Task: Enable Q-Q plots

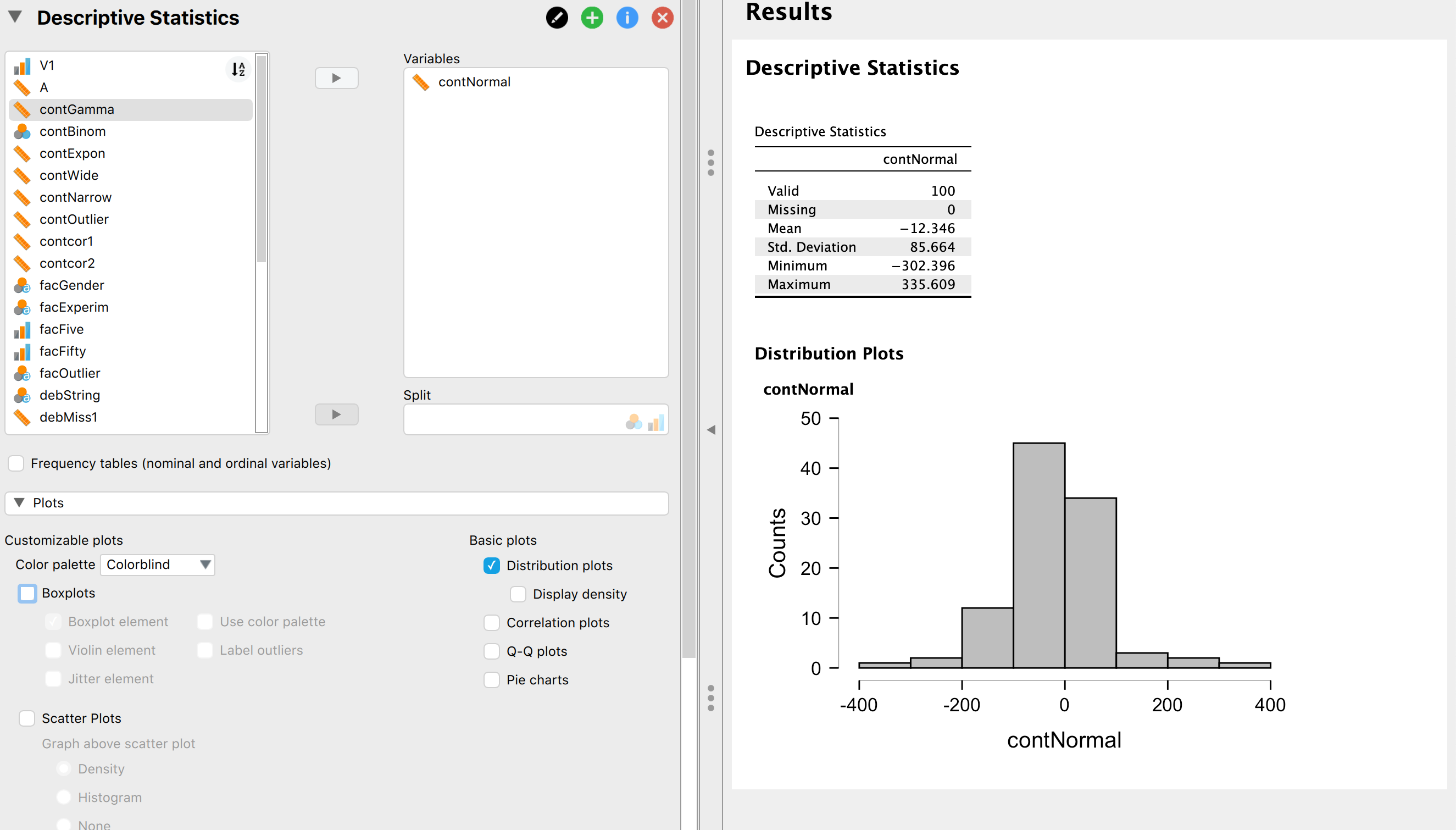Action: [x=491, y=650]
